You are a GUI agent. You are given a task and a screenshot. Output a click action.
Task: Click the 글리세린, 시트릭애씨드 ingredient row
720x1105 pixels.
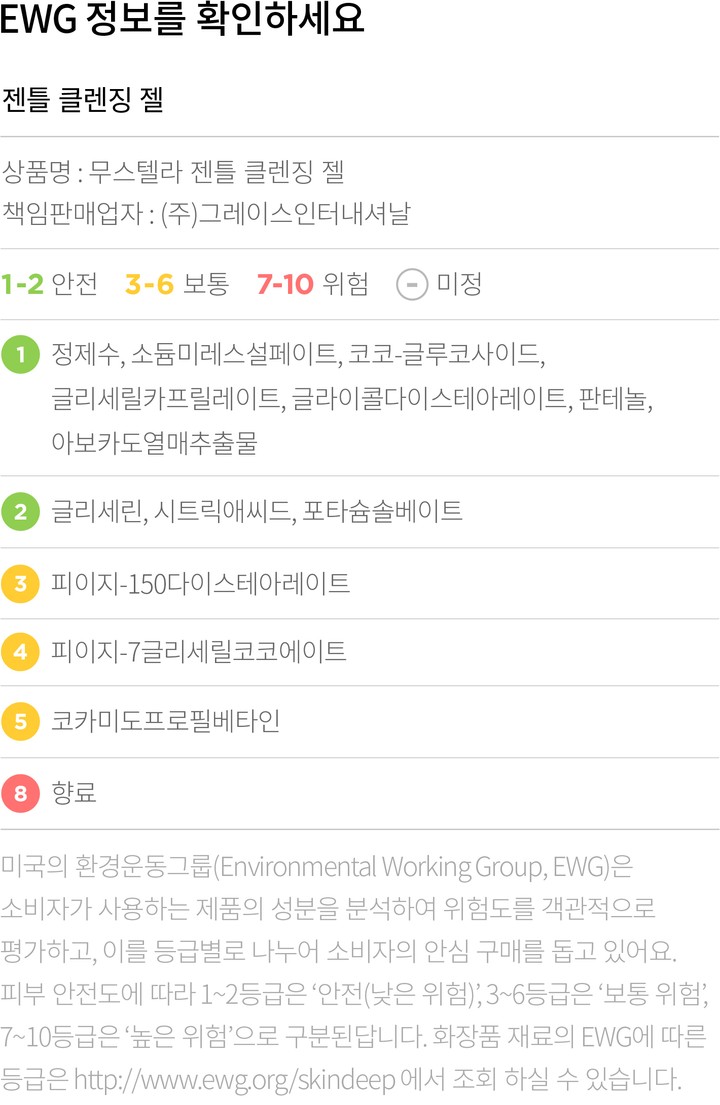pos(257,512)
